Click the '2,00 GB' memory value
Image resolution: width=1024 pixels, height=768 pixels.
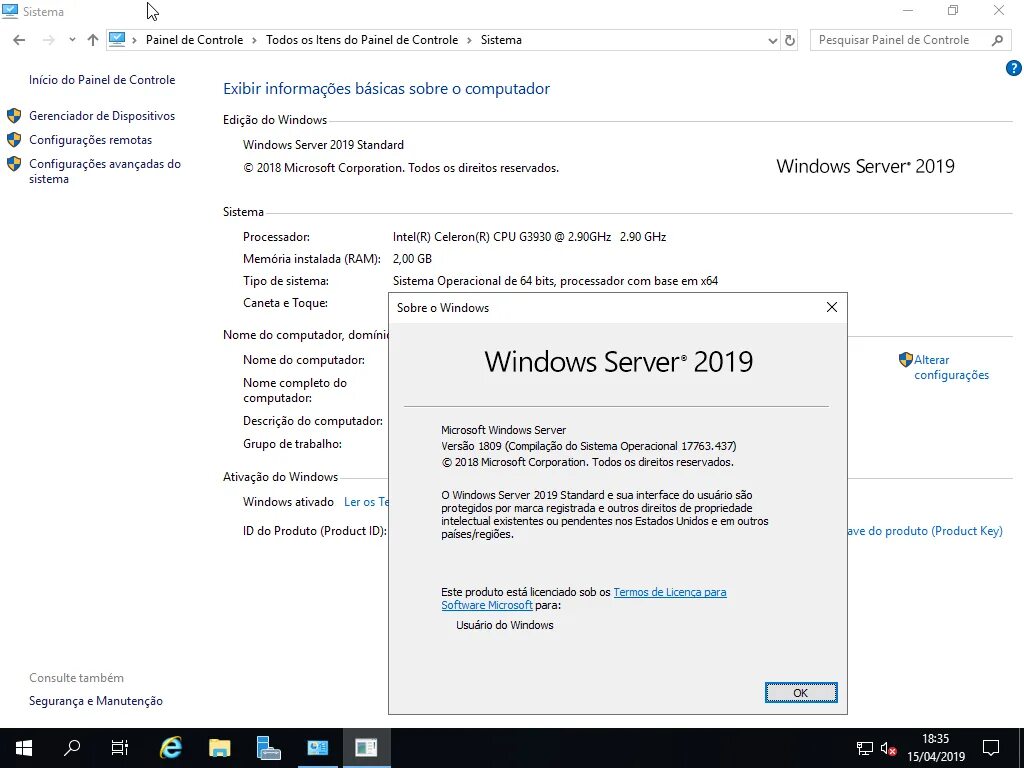pyautogui.click(x=412, y=259)
